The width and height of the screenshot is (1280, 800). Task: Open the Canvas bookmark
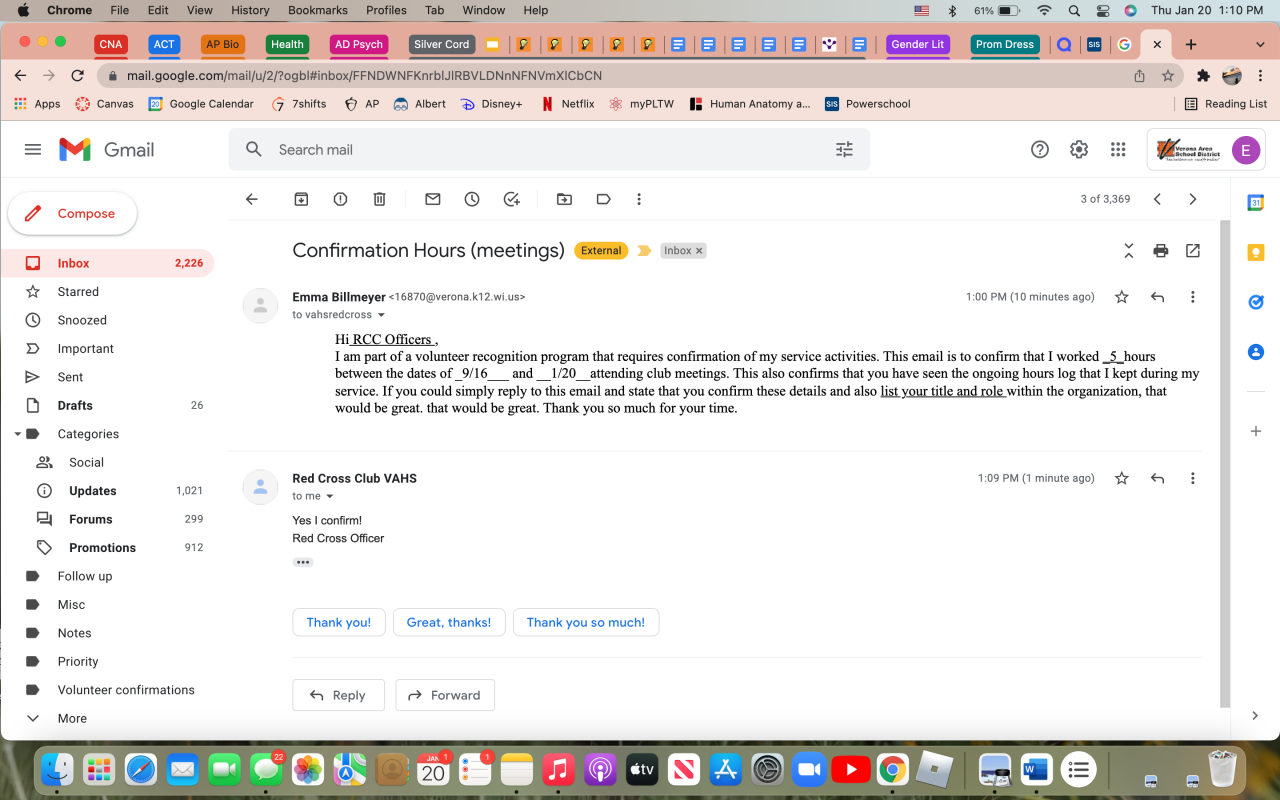[x=104, y=104]
